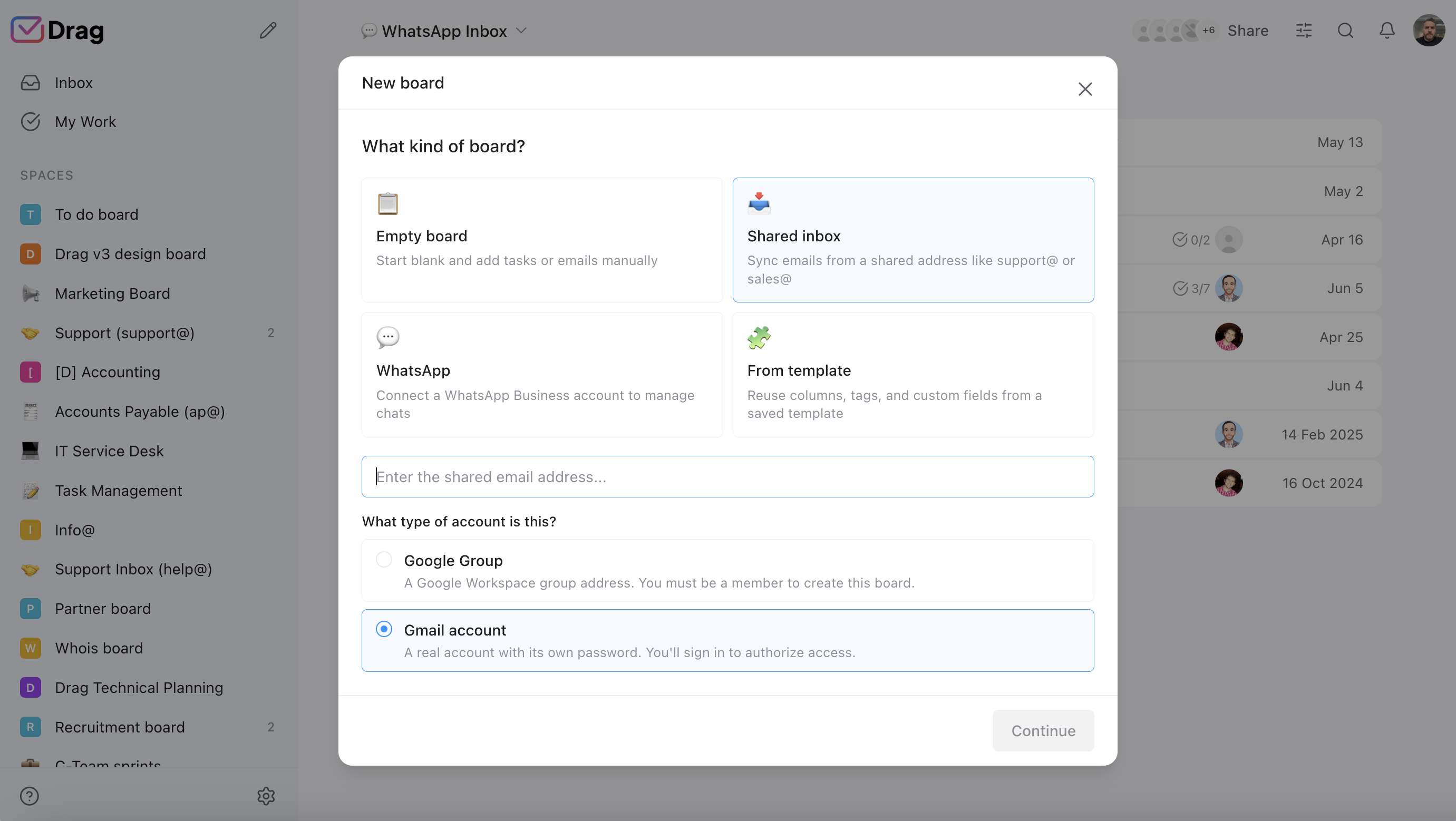The height and width of the screenshot is (821, 1456).
Task: Choose the Shared inbox option
Action: coord(913,240)
